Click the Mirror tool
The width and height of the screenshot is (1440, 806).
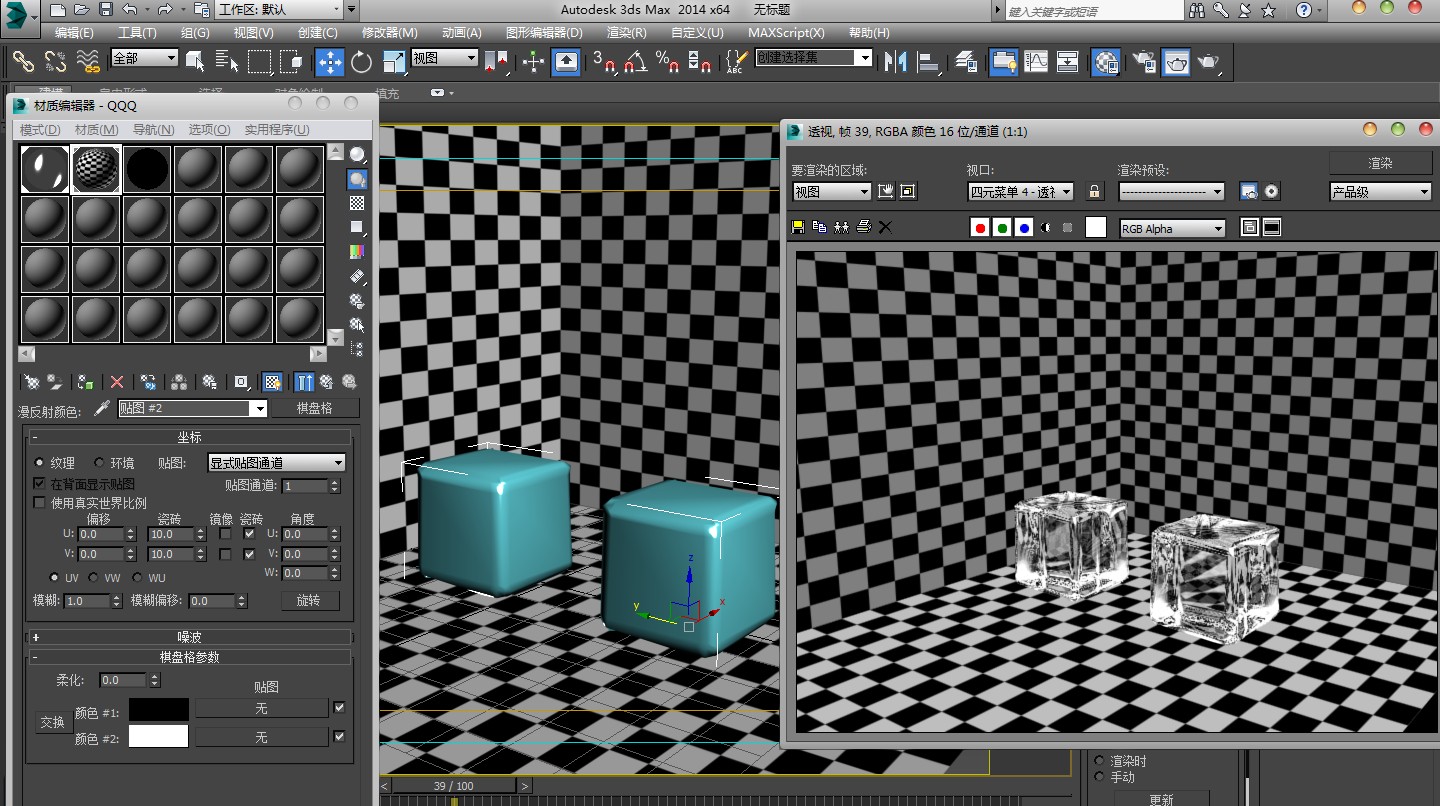click(x=896, y=62)
